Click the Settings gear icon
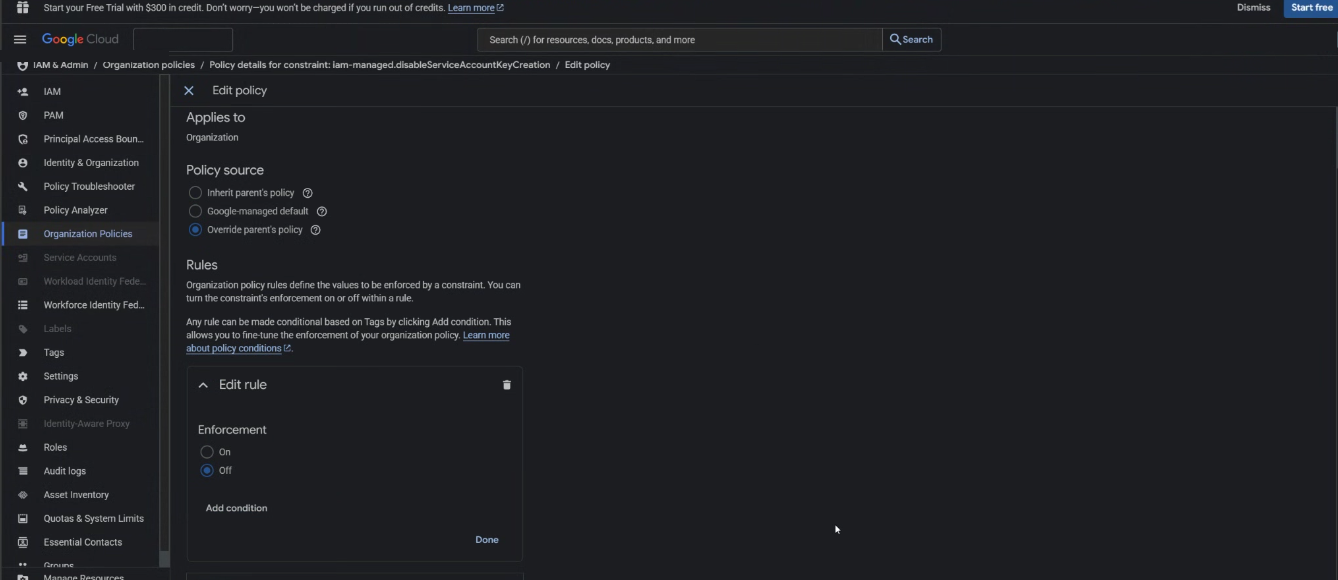 [x=23, y=376]
